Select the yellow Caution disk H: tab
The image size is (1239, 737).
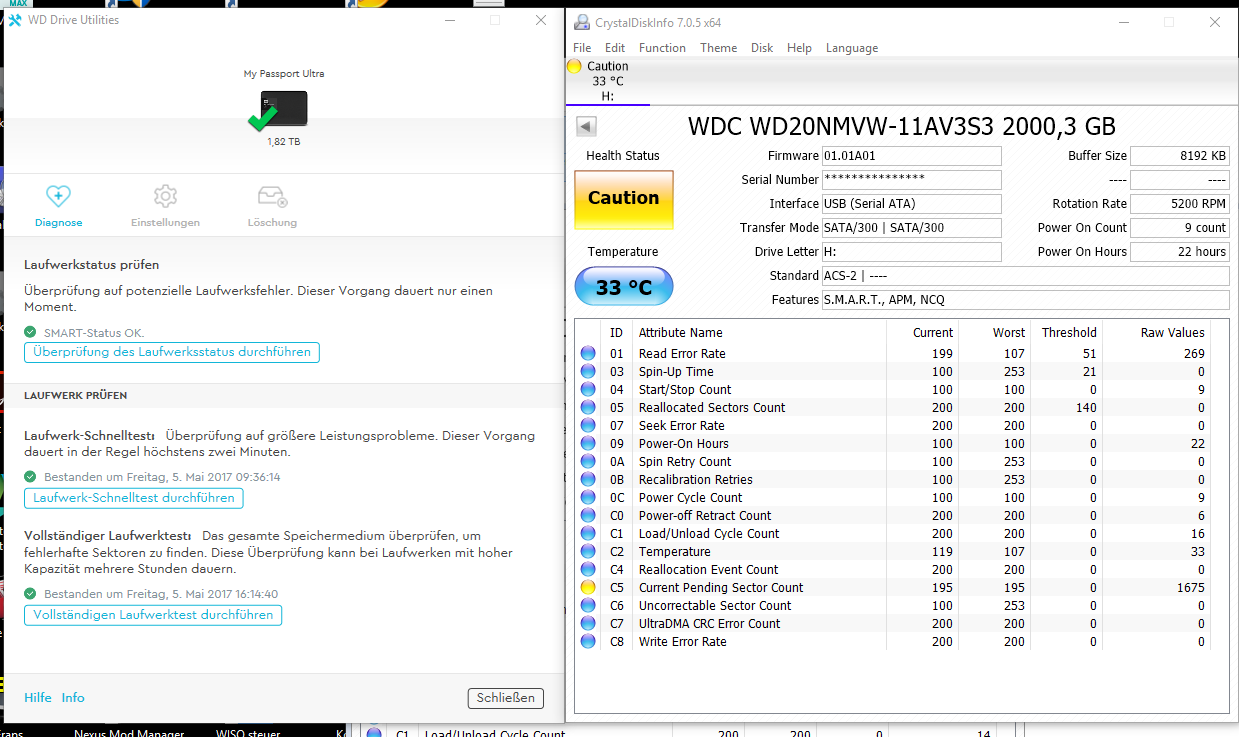(608, 81)
